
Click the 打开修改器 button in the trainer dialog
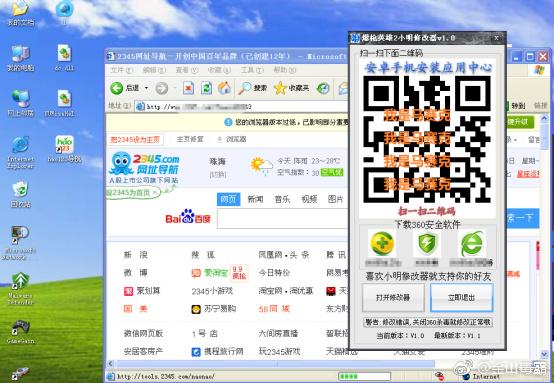(x=393, y=297)
